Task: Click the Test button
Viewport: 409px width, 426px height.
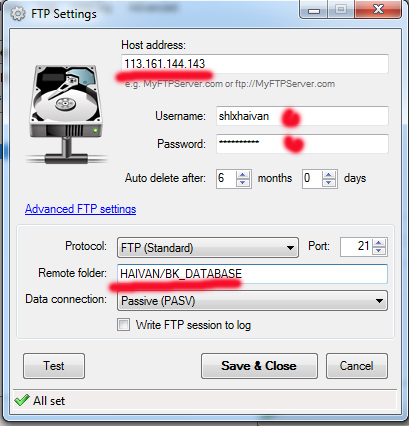Action: coord(54,366)
